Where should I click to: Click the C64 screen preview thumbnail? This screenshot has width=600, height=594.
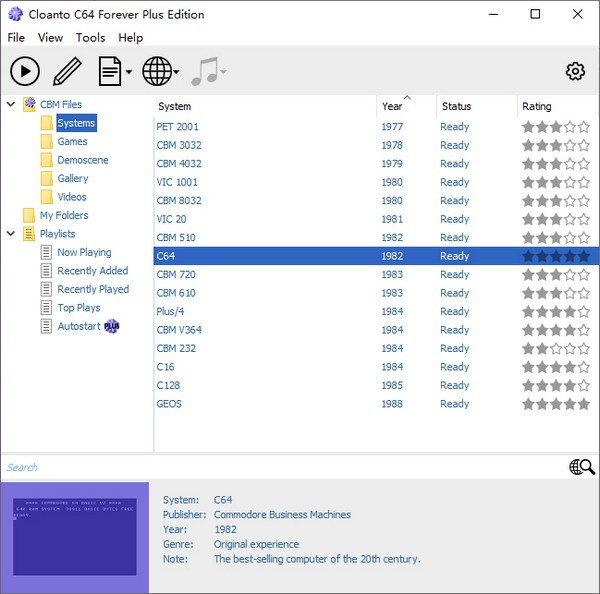tap(74, 537)
